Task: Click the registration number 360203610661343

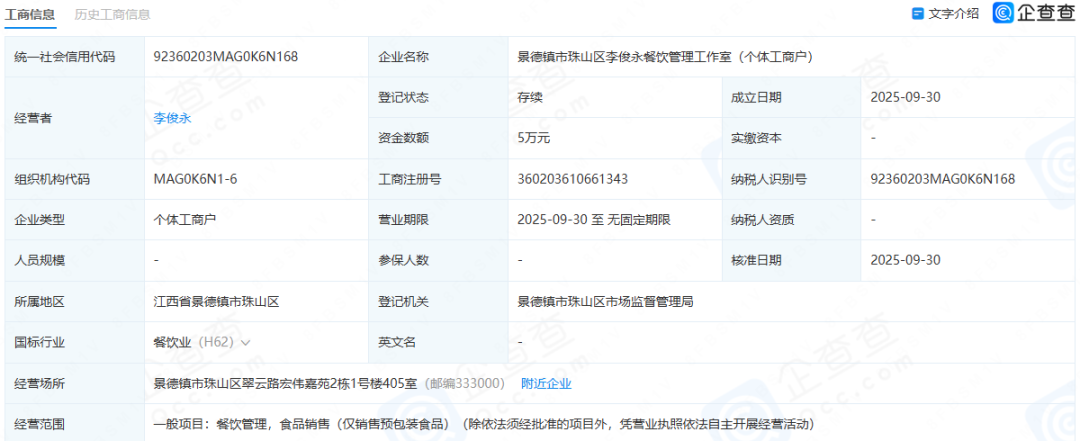Action: tap(573, 179)
